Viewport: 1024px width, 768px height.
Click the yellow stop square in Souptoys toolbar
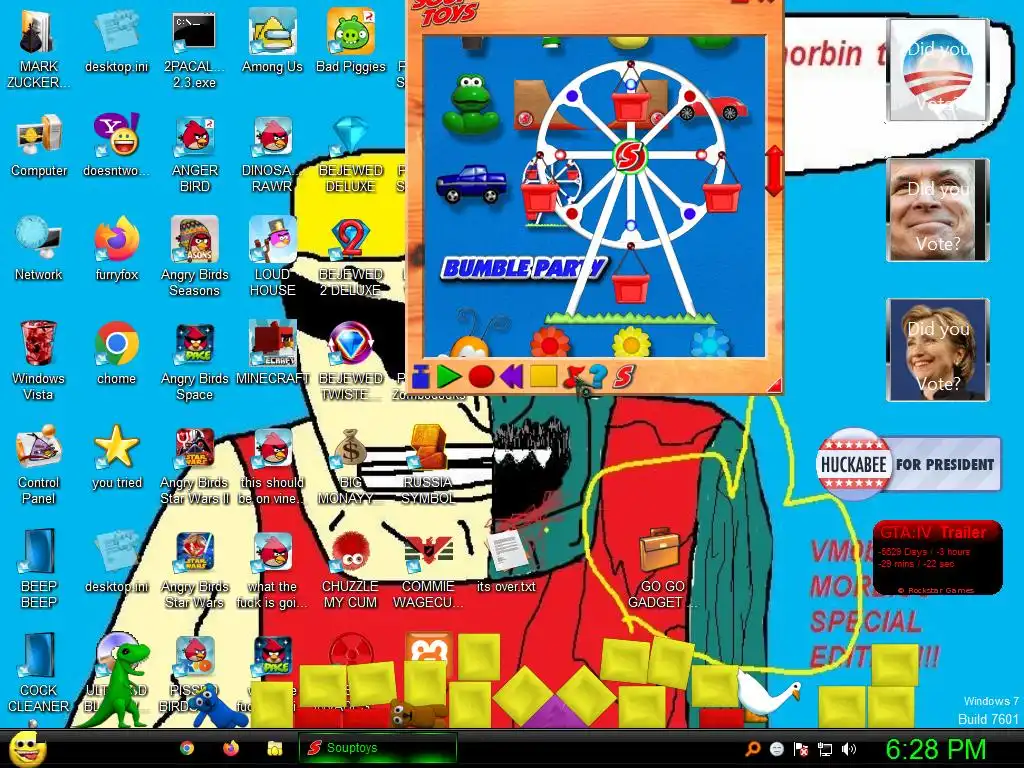pos(543,376)
